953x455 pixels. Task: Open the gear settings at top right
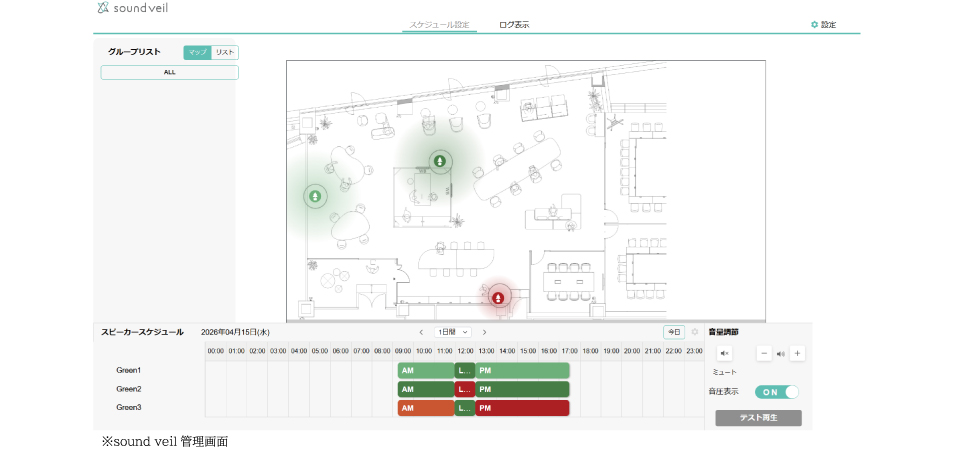click(x=824, y=25)
